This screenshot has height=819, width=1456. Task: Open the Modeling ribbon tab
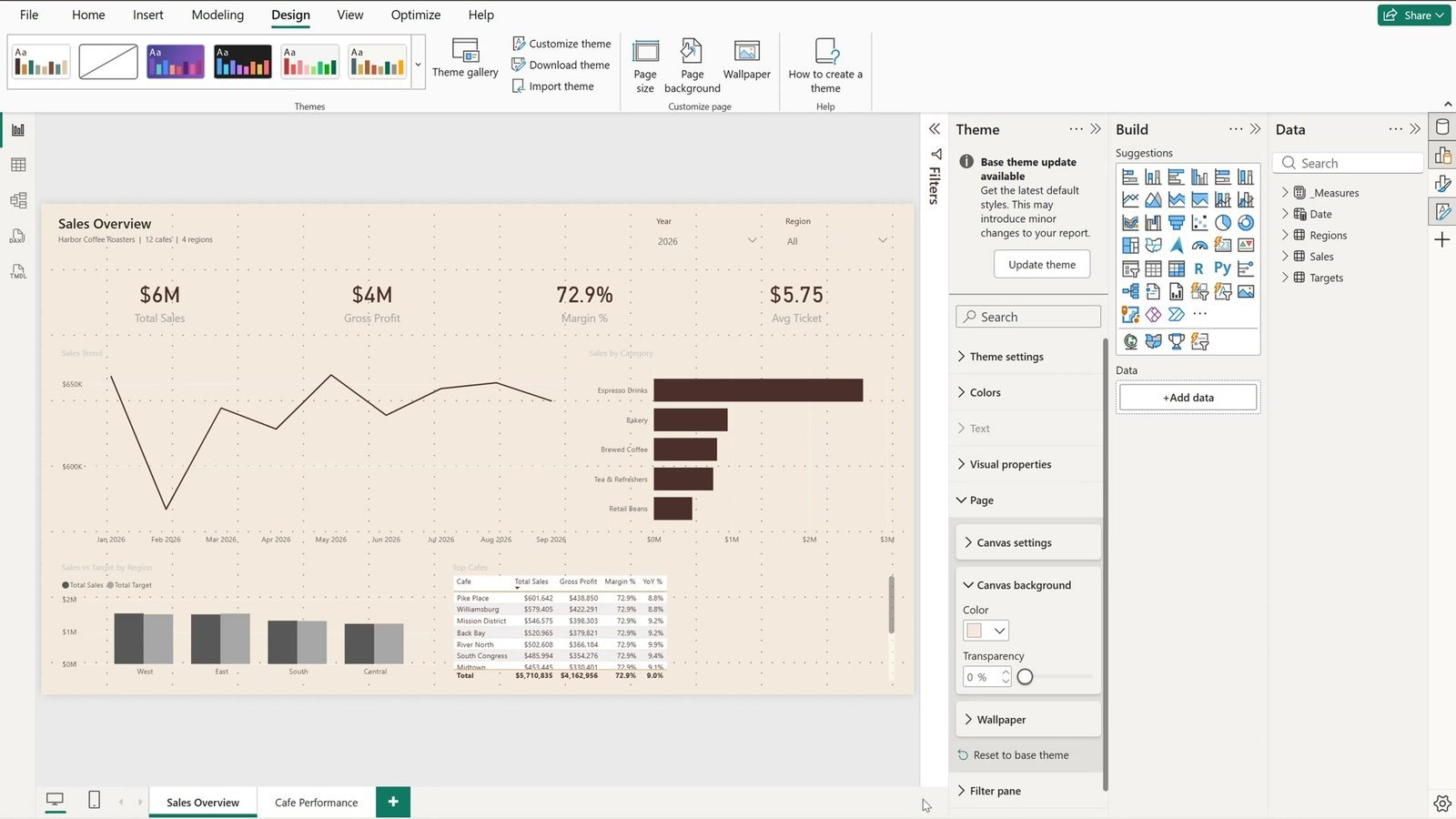pyautogui.click(x=217, y=15)
